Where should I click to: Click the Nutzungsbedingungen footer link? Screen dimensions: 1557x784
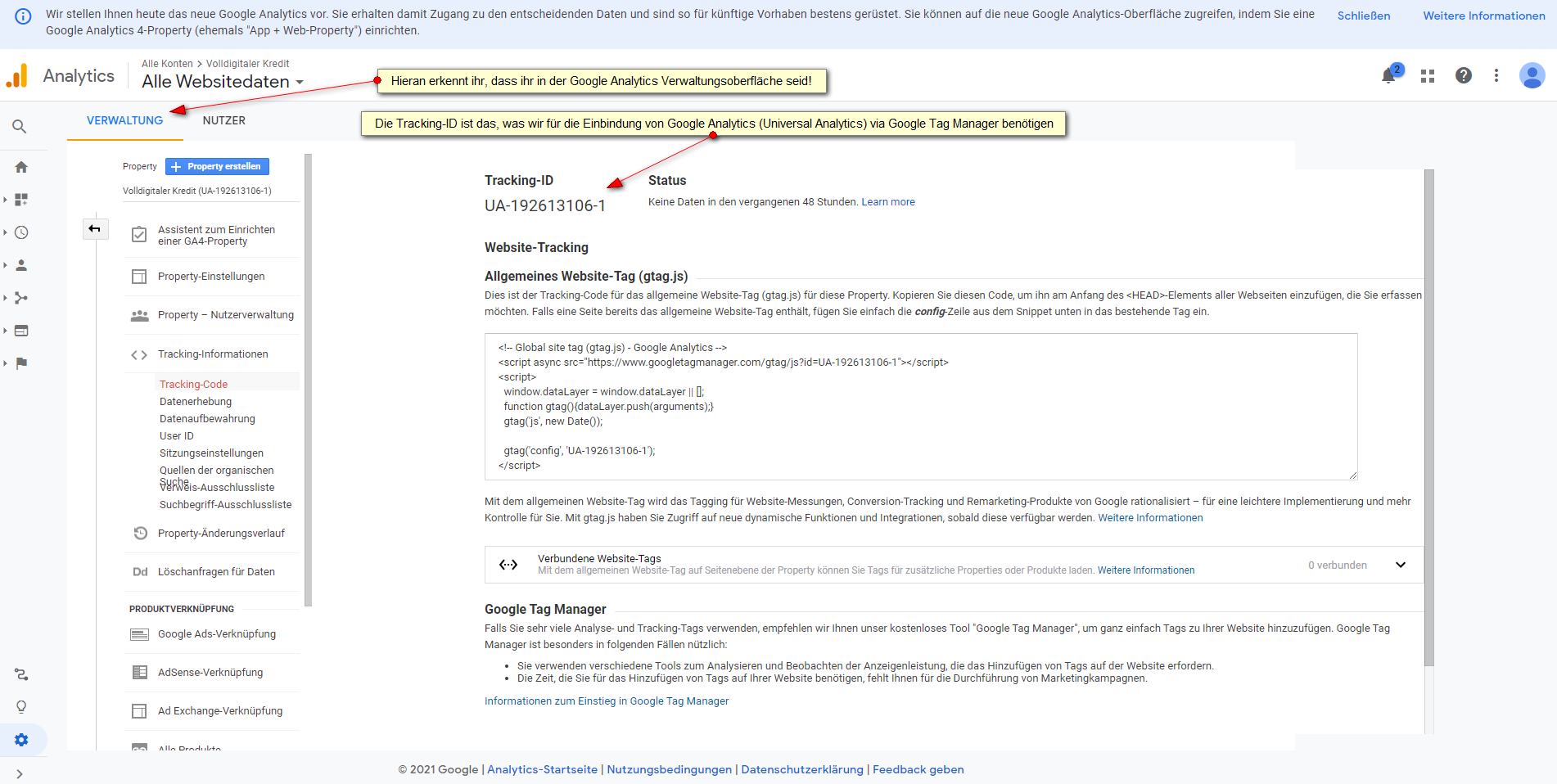pos(669,769)
